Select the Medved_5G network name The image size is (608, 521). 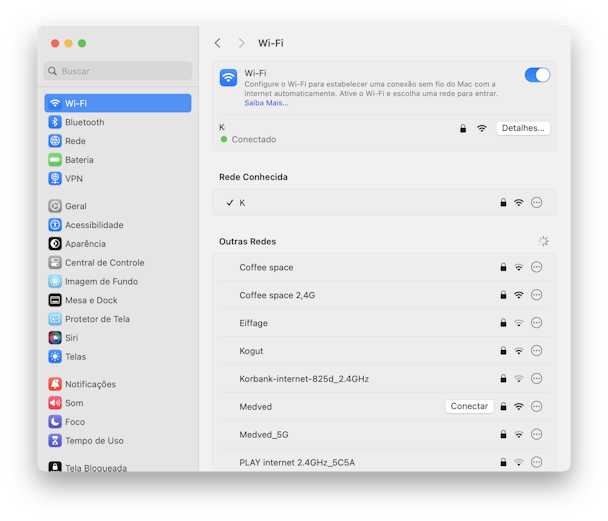point(264,435)
